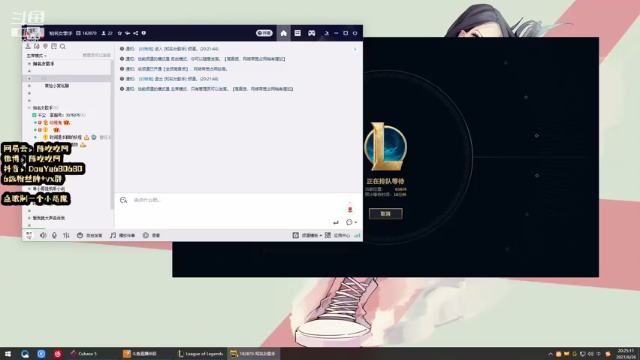Viewport: 640px width, 360px height.
Task: Open the channel template dropdown in the bottom bar
Action: tap(307, 235)
